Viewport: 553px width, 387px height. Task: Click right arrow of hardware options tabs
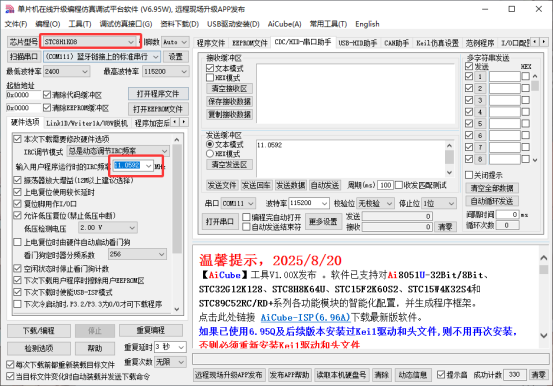tap(184, 122)
